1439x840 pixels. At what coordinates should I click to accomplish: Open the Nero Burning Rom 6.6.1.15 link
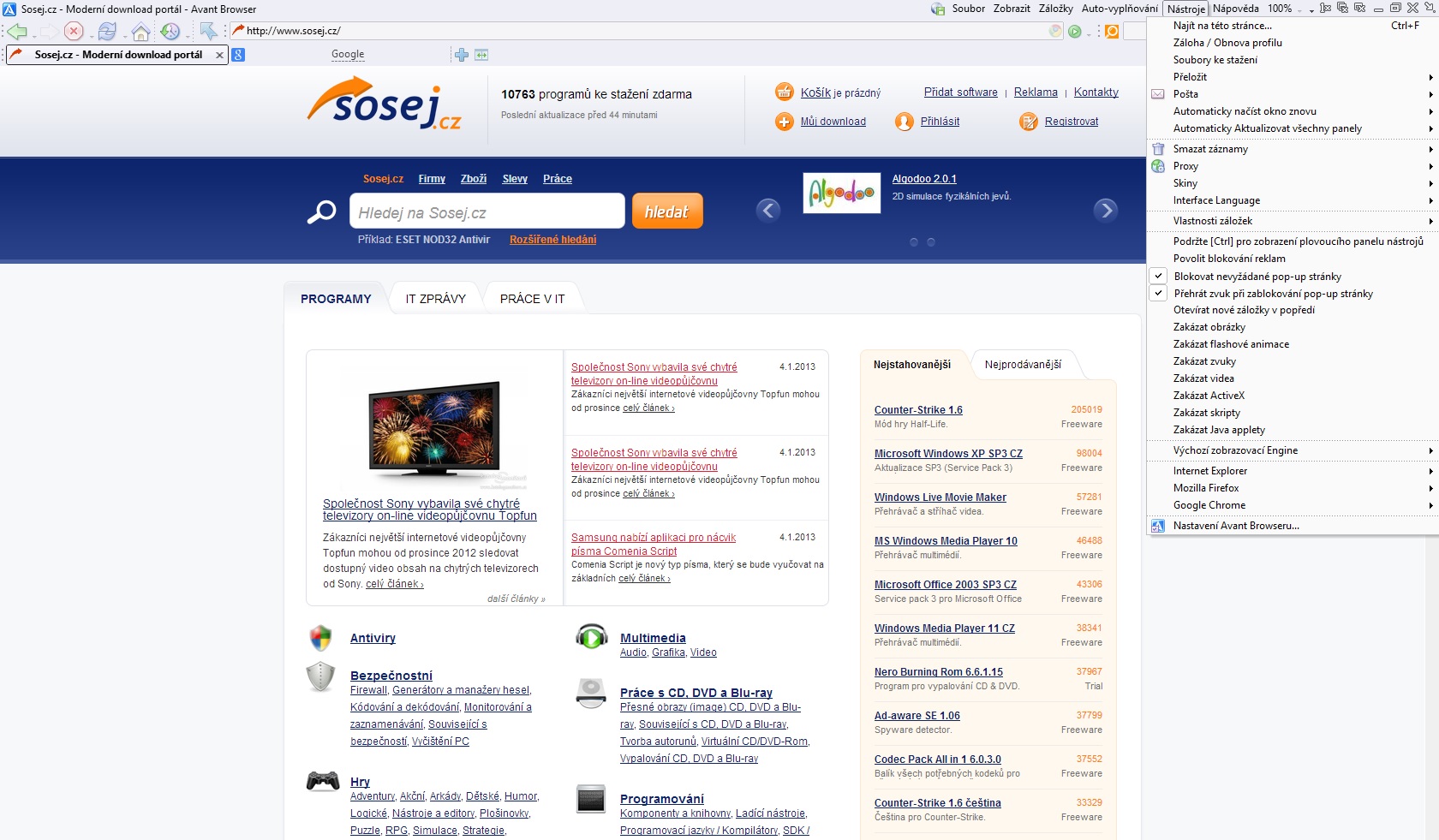(x=939, y=672)
